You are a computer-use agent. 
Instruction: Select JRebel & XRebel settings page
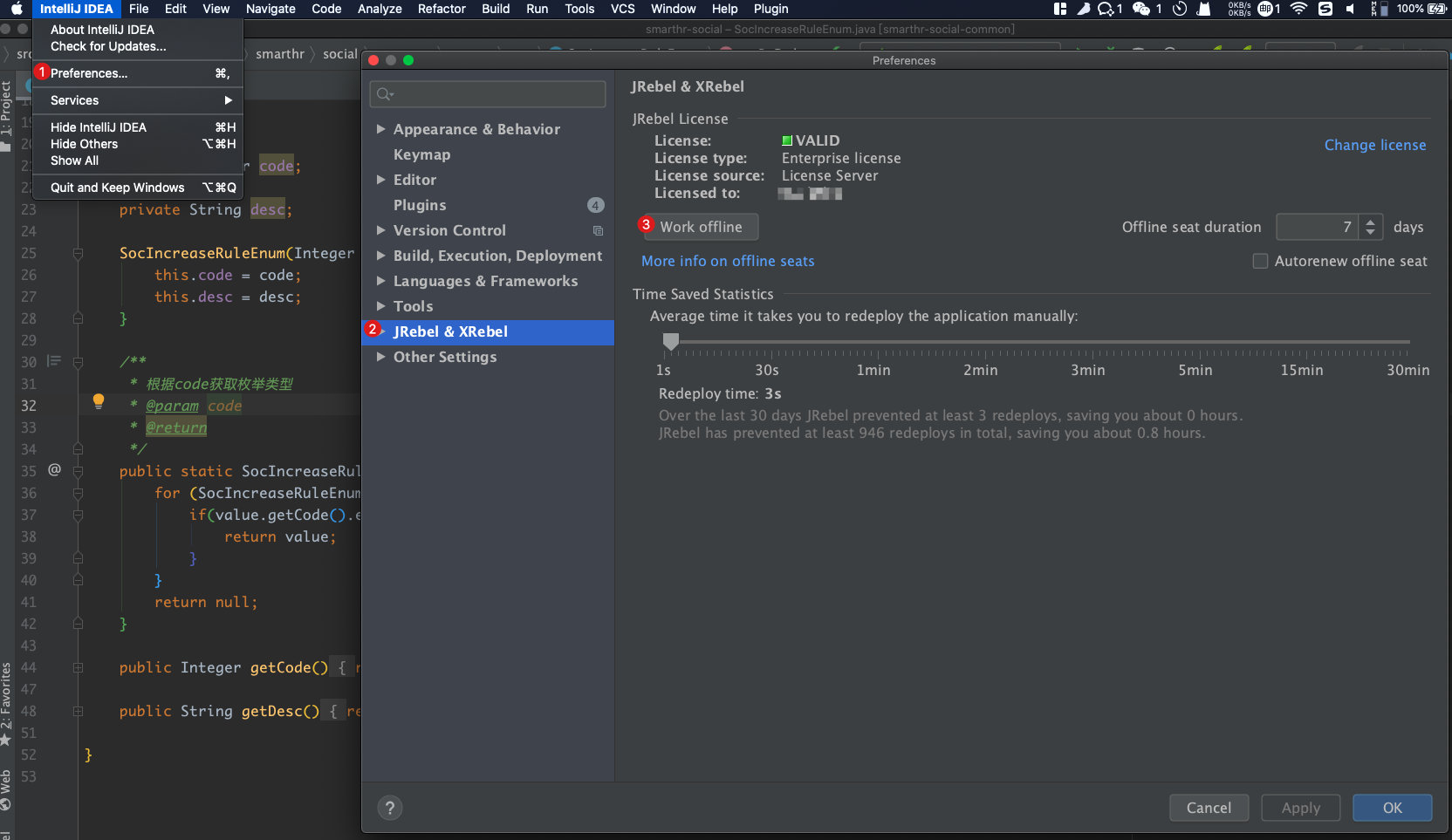pos(488,331)
